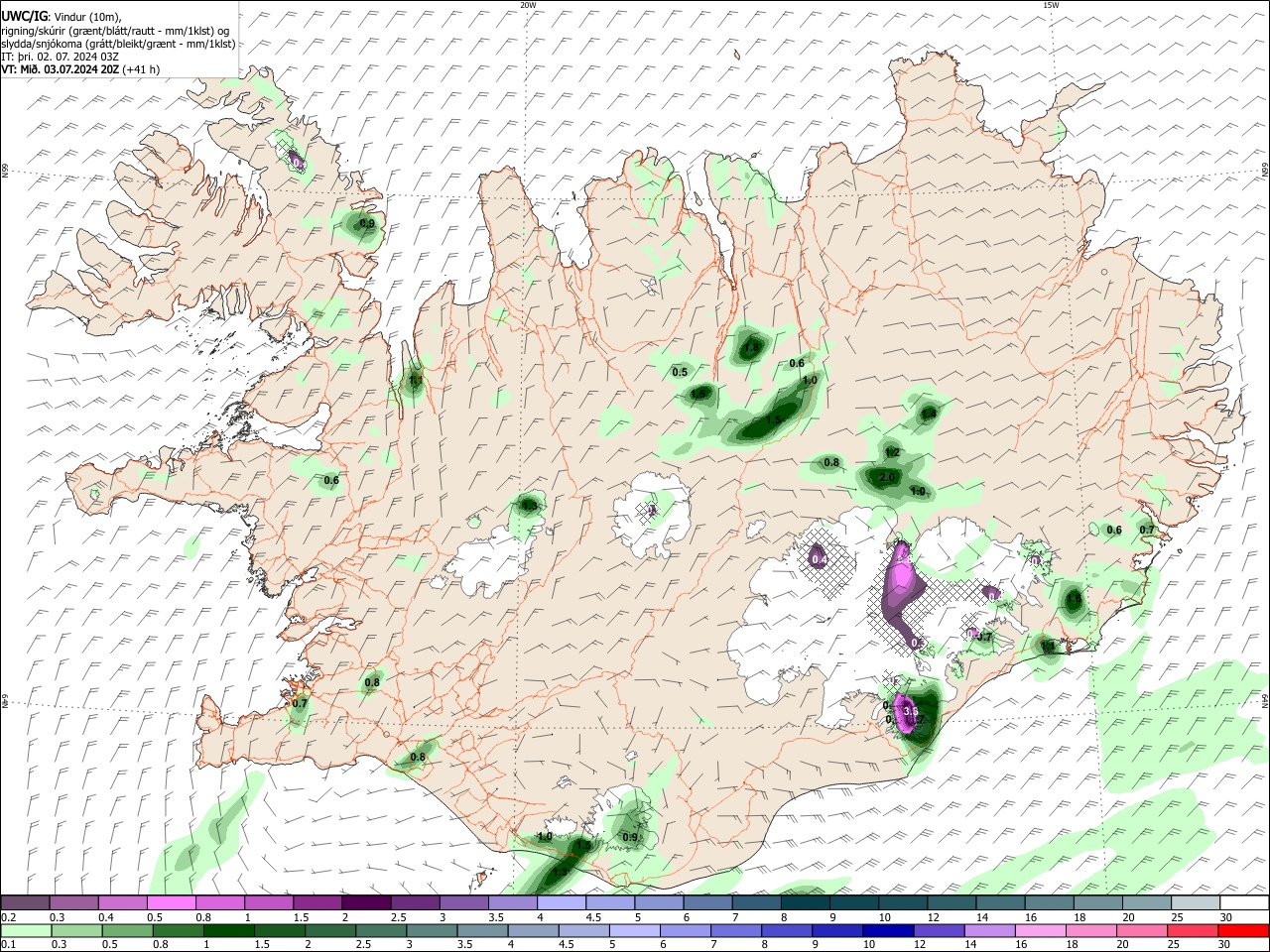Pick the light grey 25 mm snow swatch
The width and height of the screenshot is (1270, 952).
pos(1196,903)
